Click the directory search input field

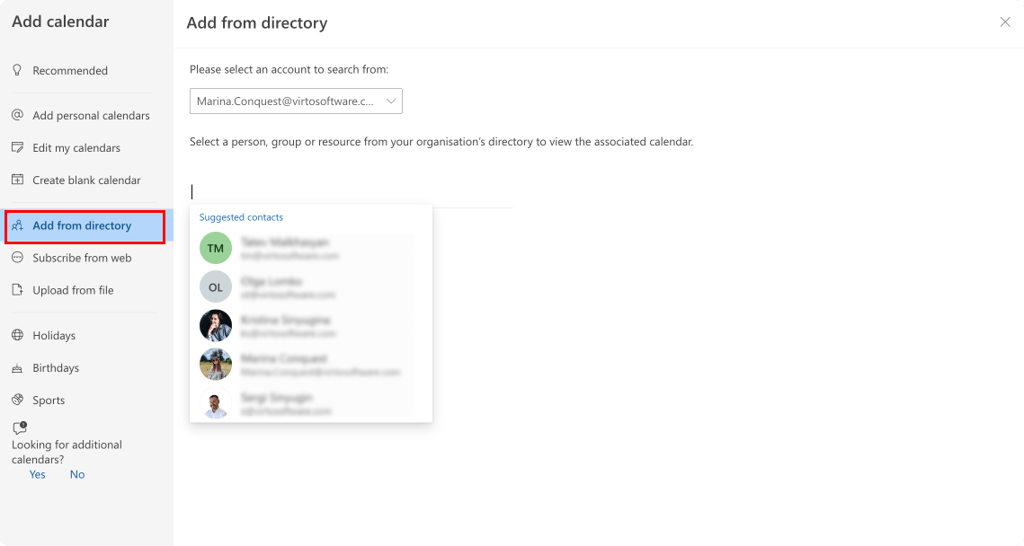pyautogui.click(x=351, y=192)
